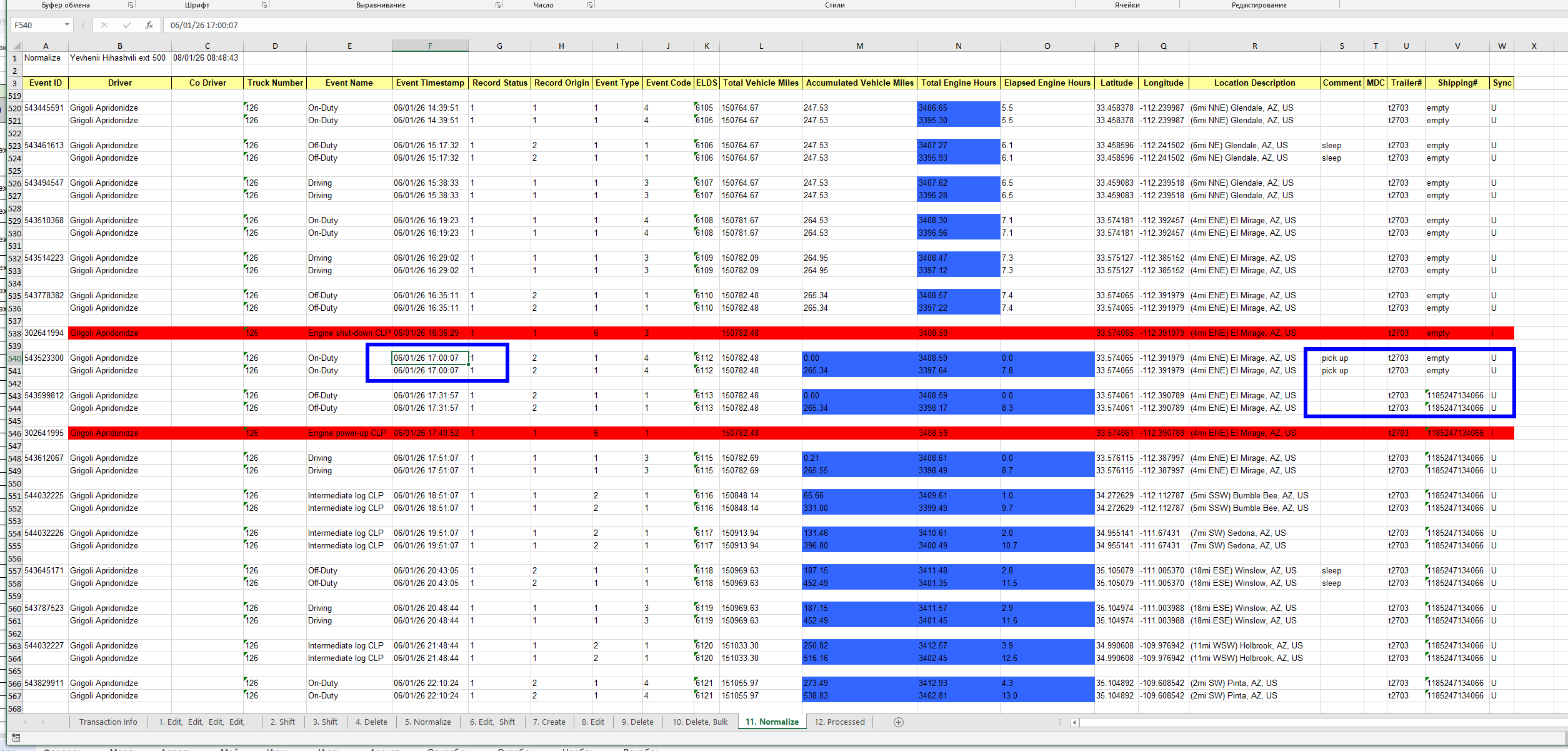The width and height of the screenshot is (1568, 751).
Task: Select row 538 header
Action: tap(14, 333)
